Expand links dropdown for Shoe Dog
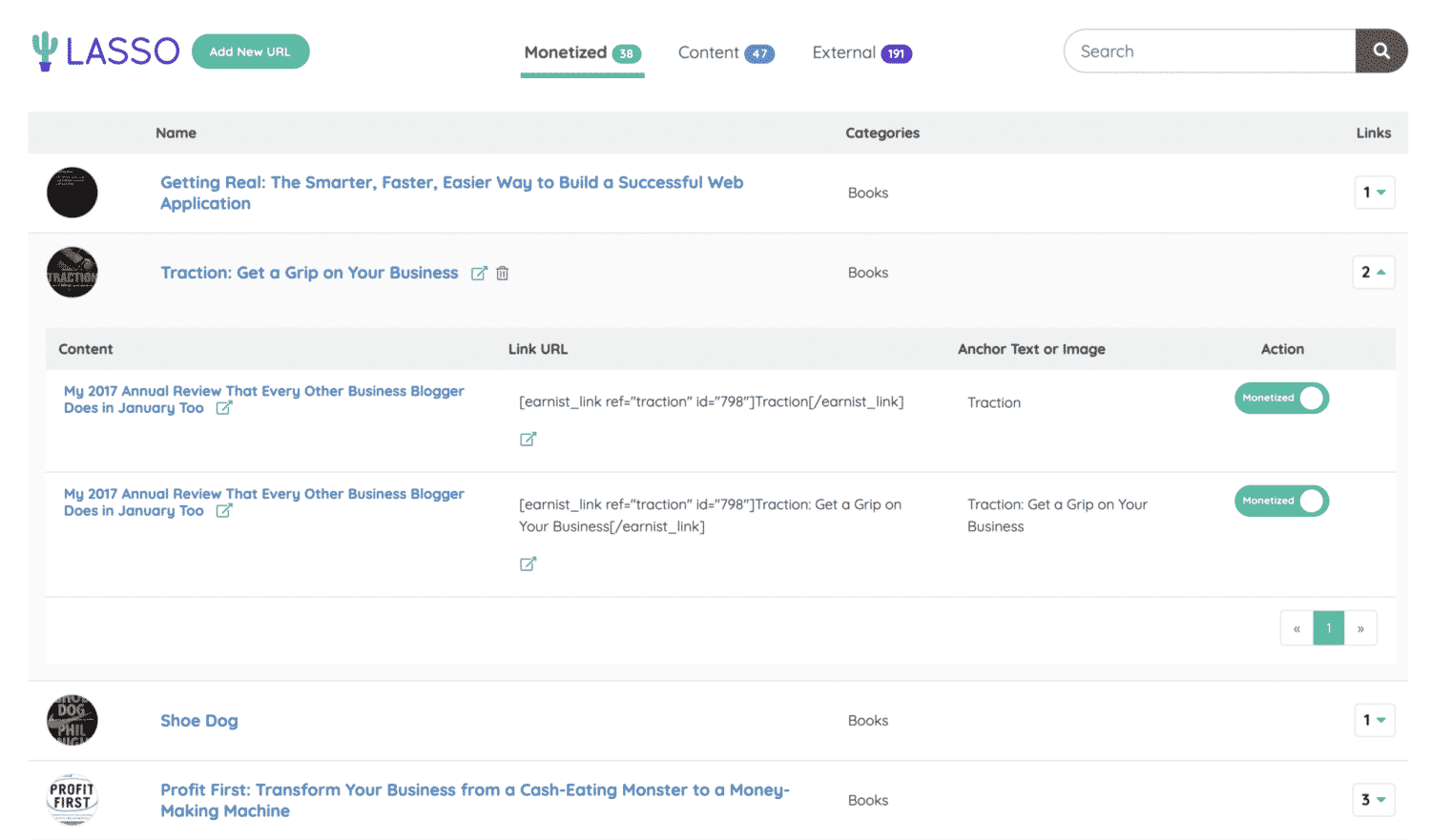Screen dimensions: 1431x840 coord(1374,721)
